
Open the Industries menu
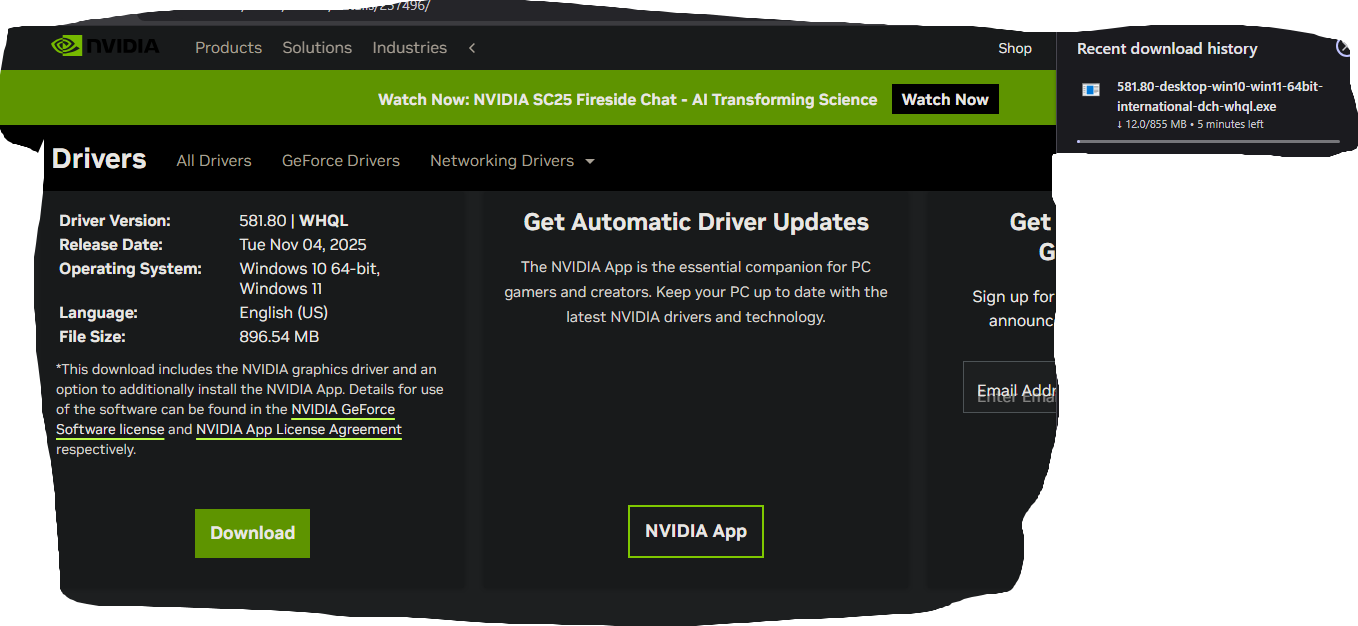[409, 47]
